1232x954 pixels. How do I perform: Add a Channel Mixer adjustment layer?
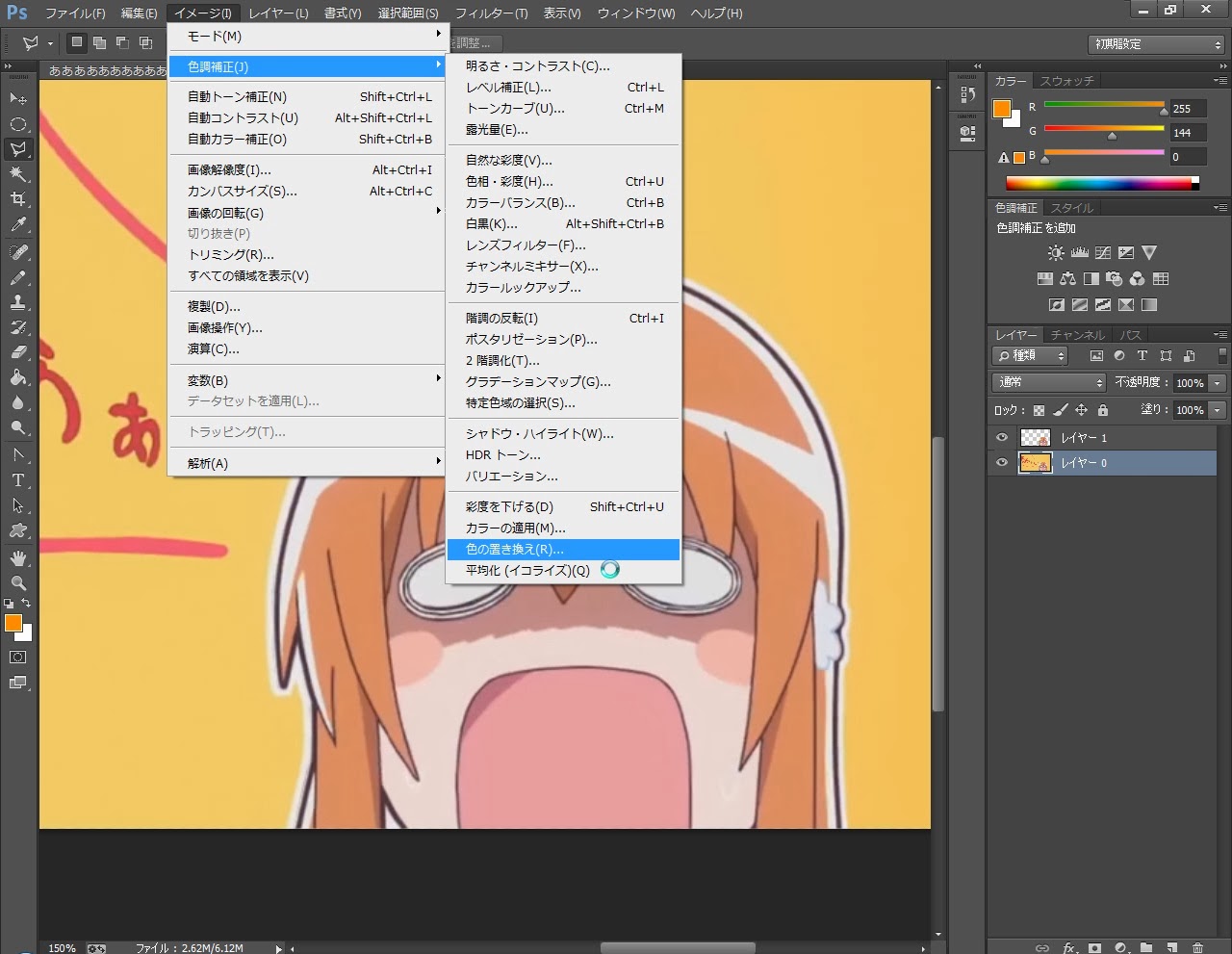pos(1137,279)
